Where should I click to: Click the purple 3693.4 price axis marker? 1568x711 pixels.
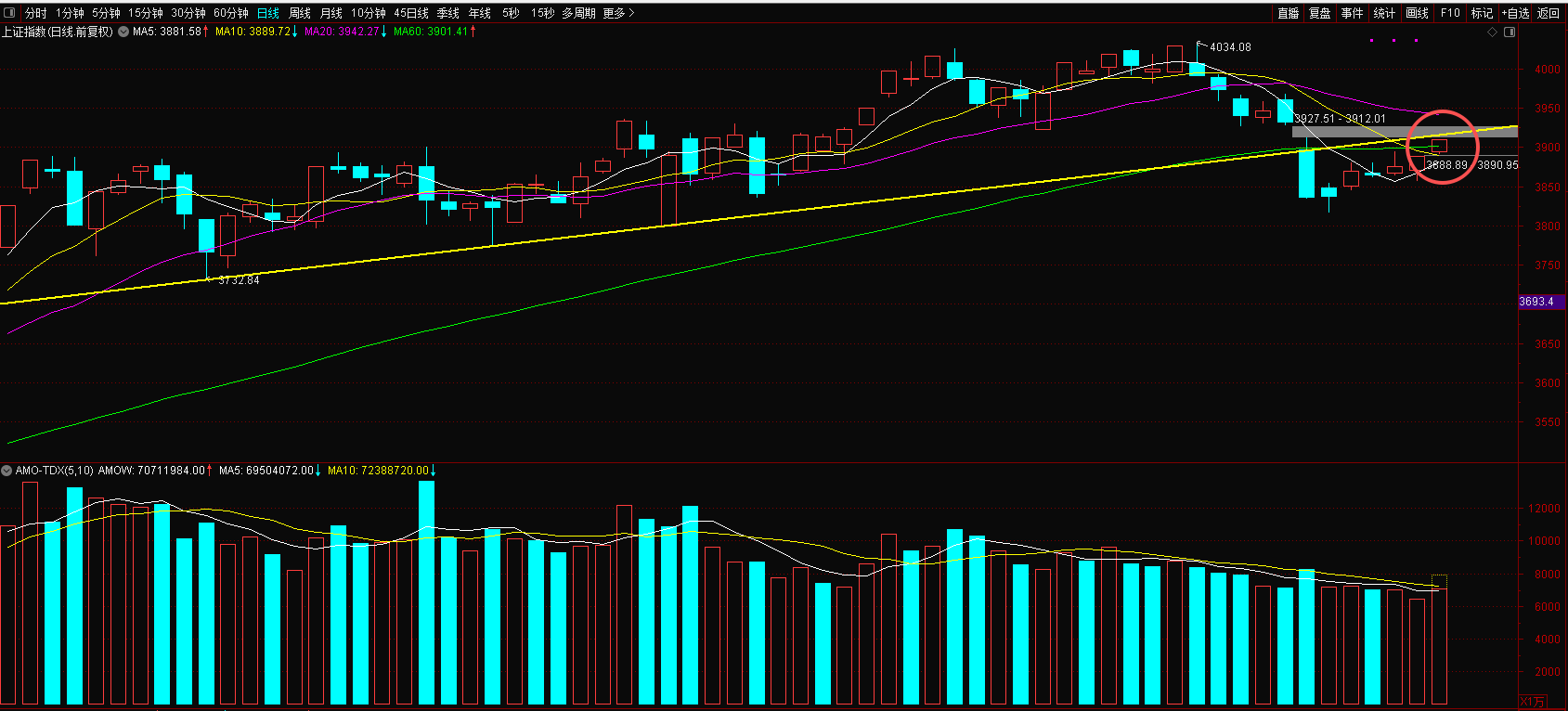click(1539, 302)
